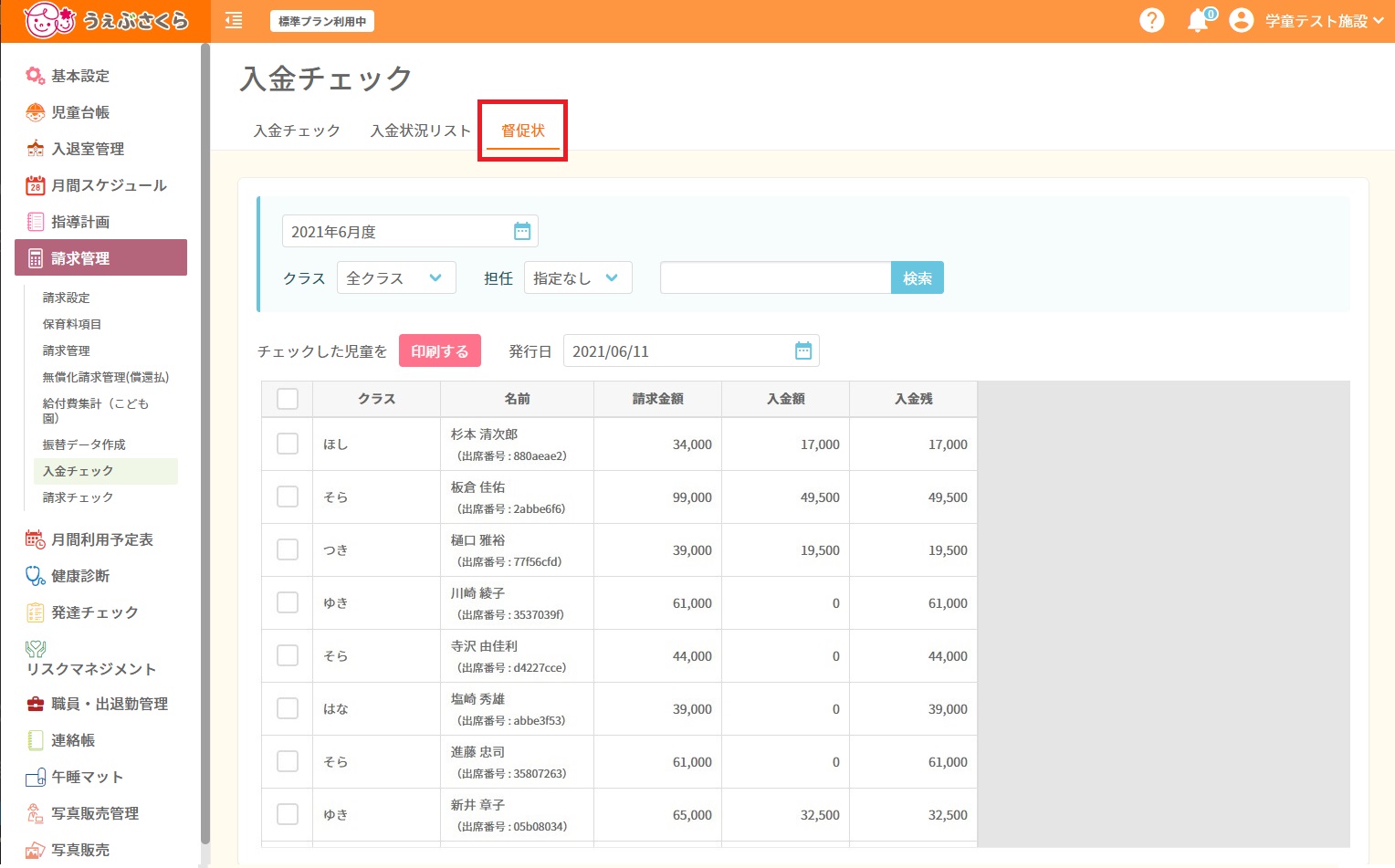Click the 入金額 column header
1395x868 pixels.
[x=785, y=399]
